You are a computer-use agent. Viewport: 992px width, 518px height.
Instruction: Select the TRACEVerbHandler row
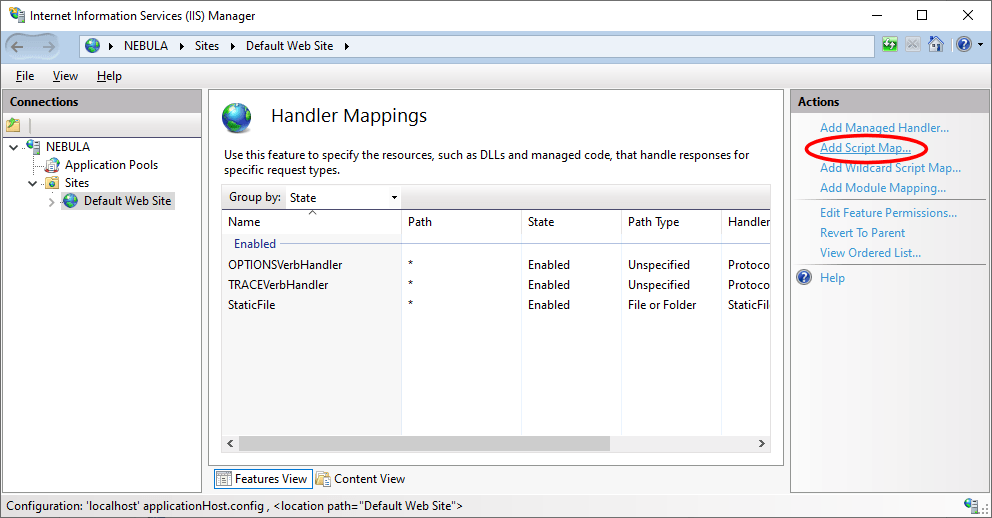[x=497, y=285]
